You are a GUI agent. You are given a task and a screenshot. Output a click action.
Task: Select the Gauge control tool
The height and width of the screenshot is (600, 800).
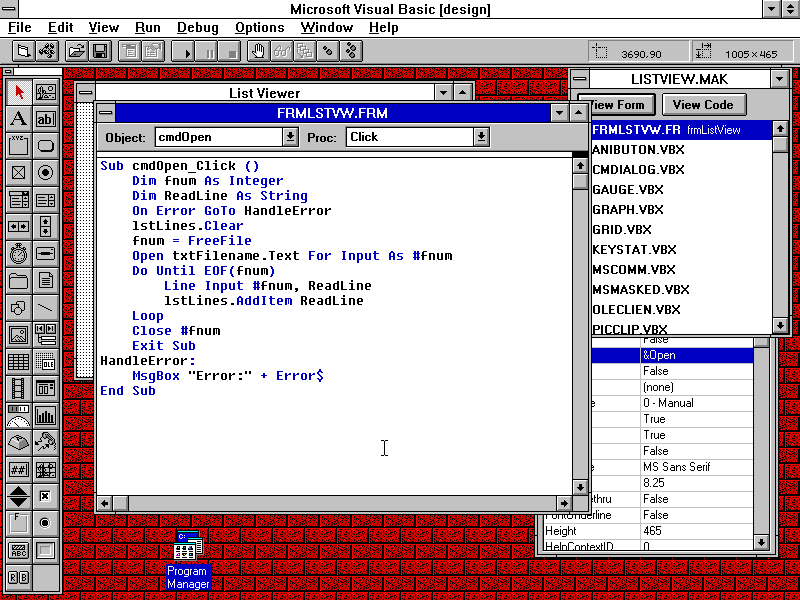[19, 415]
